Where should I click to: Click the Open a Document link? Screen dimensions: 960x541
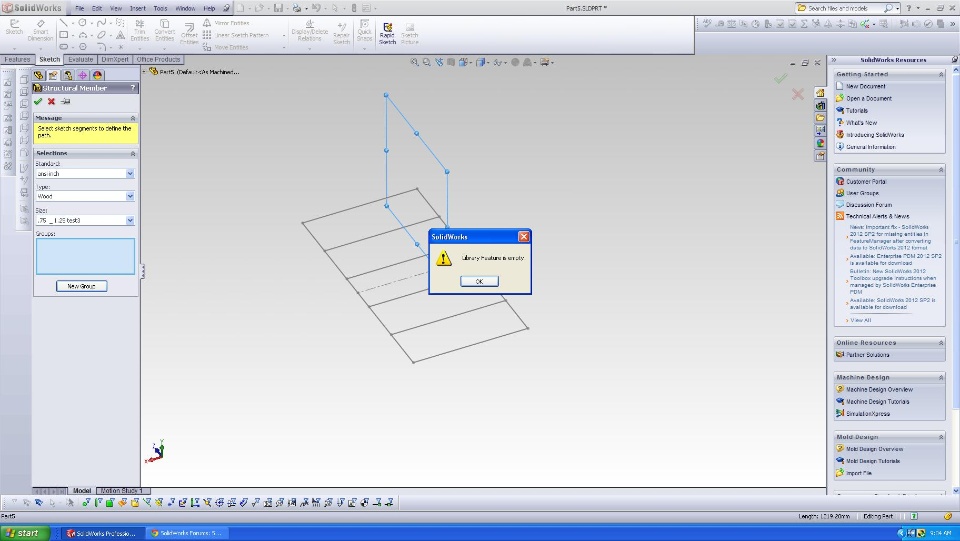point(869,99)
